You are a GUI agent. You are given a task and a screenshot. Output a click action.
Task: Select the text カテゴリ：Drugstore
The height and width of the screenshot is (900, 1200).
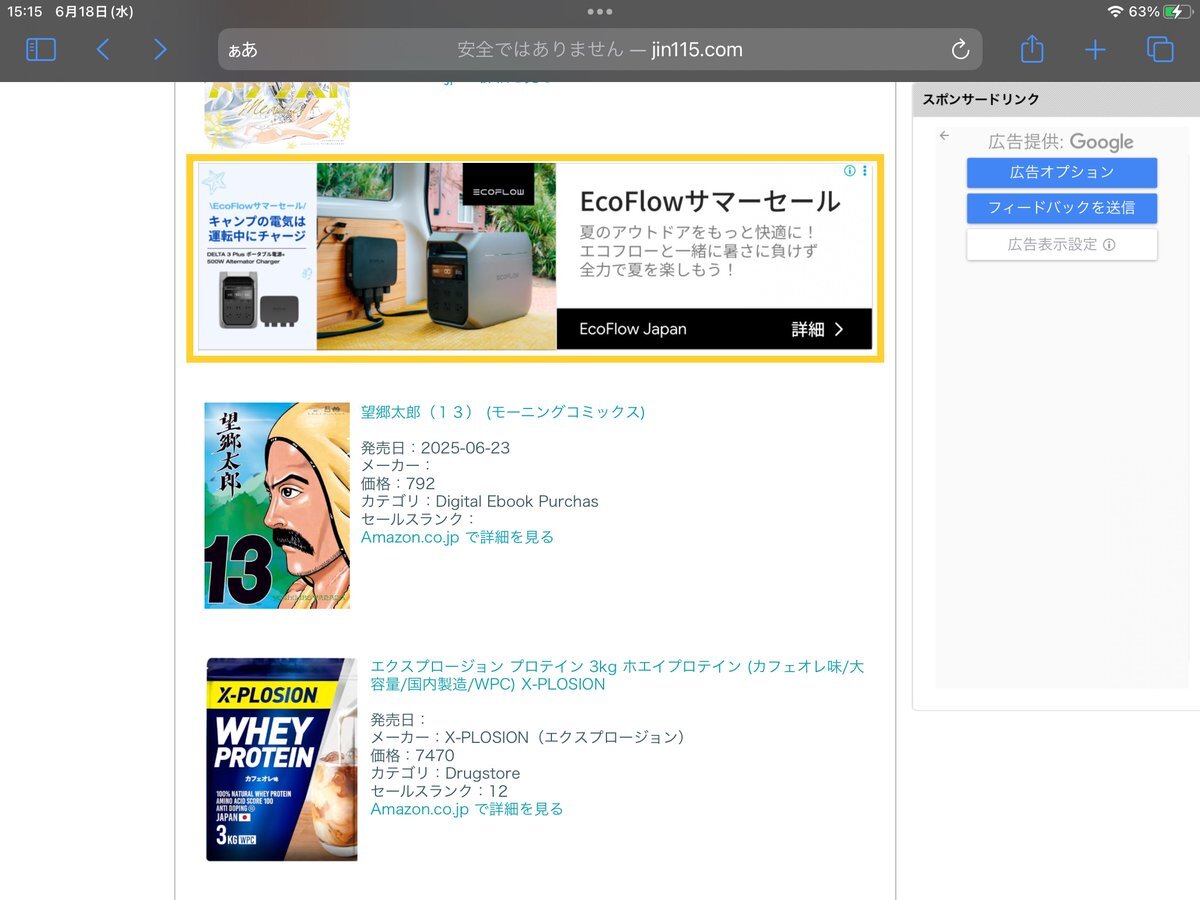pyautogui.click(x=445, y=773)
